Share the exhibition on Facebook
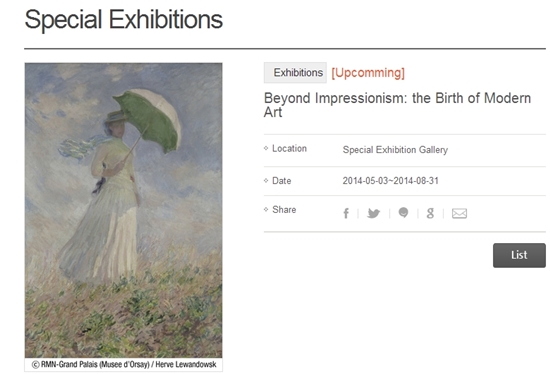Viewport: 550px width, 374px height. (346, 213)
